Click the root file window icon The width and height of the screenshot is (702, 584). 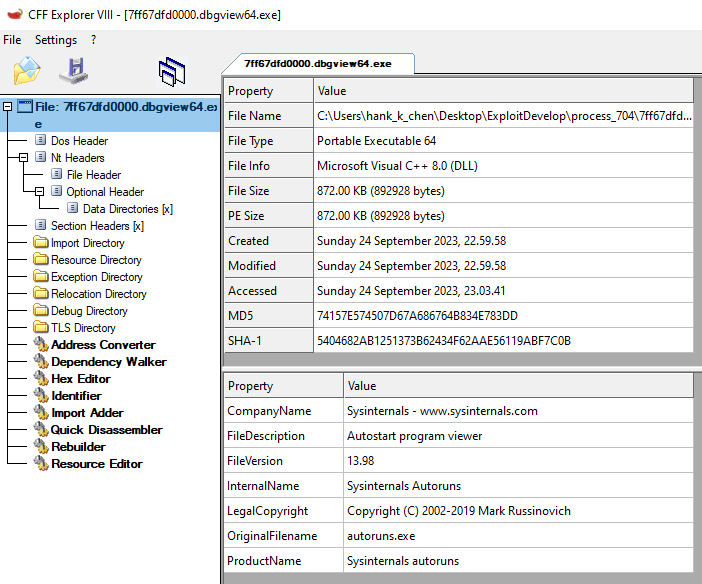pos(25,107)
